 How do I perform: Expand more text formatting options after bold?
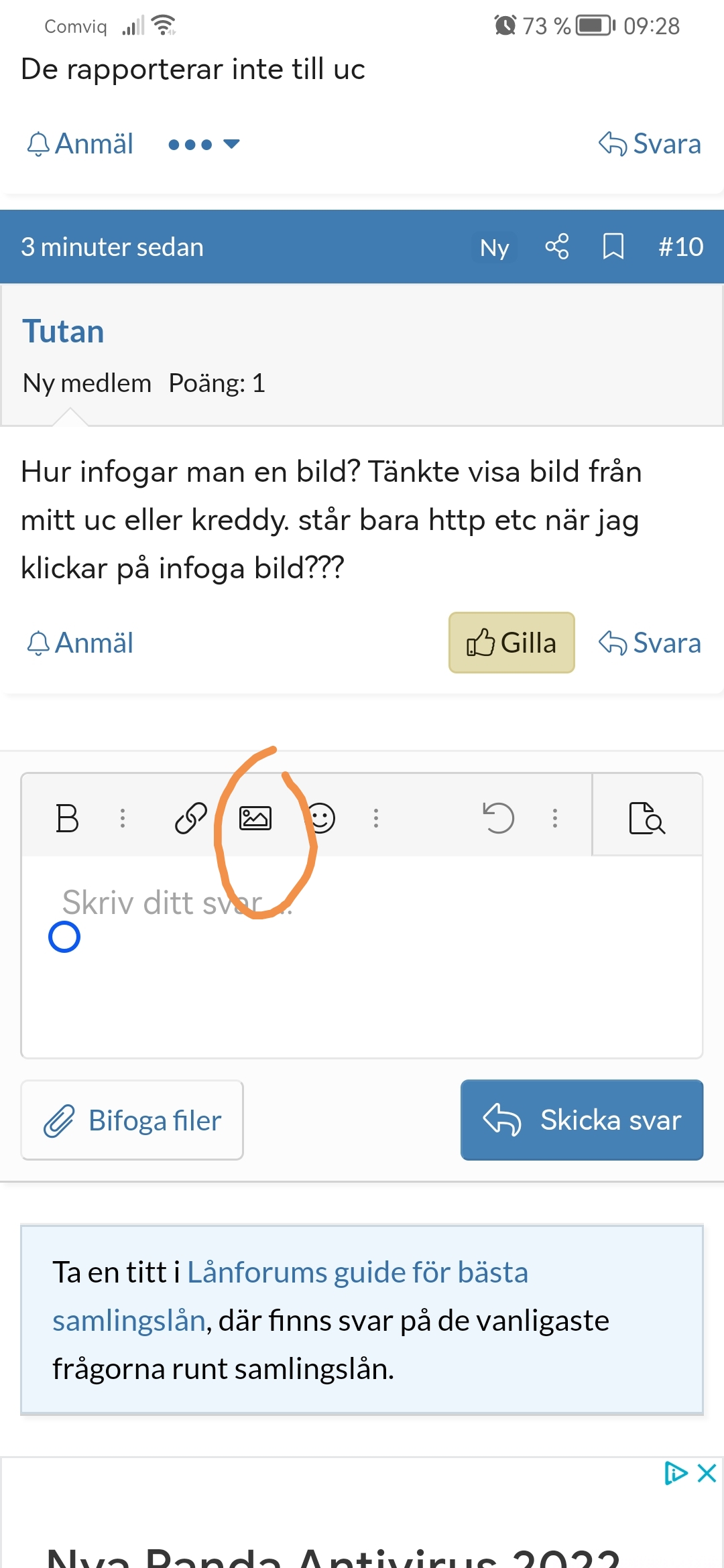click(123, 818)
